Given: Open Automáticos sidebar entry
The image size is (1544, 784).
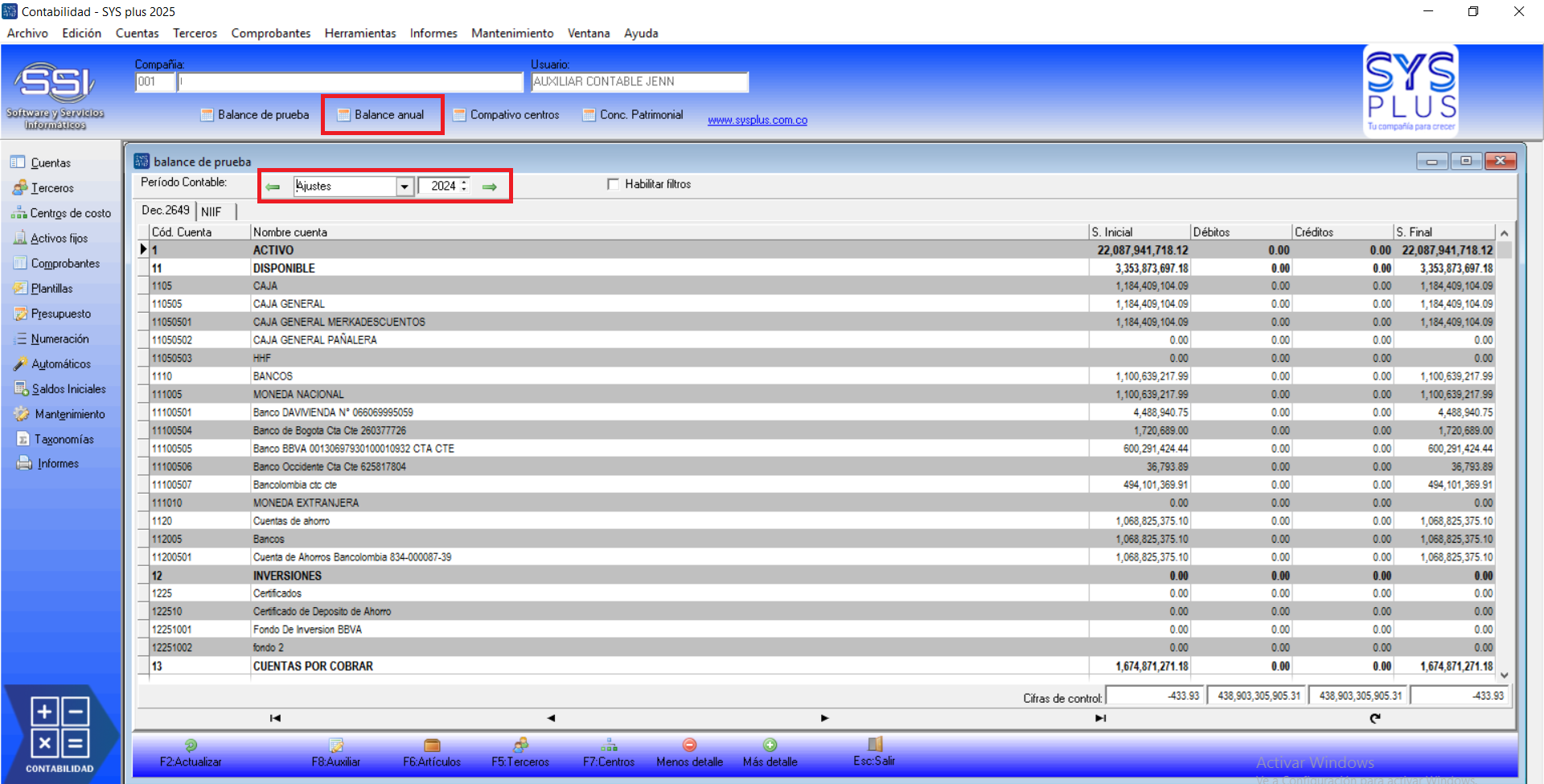Looking at the screenshot, I should (x=52, y=363).
